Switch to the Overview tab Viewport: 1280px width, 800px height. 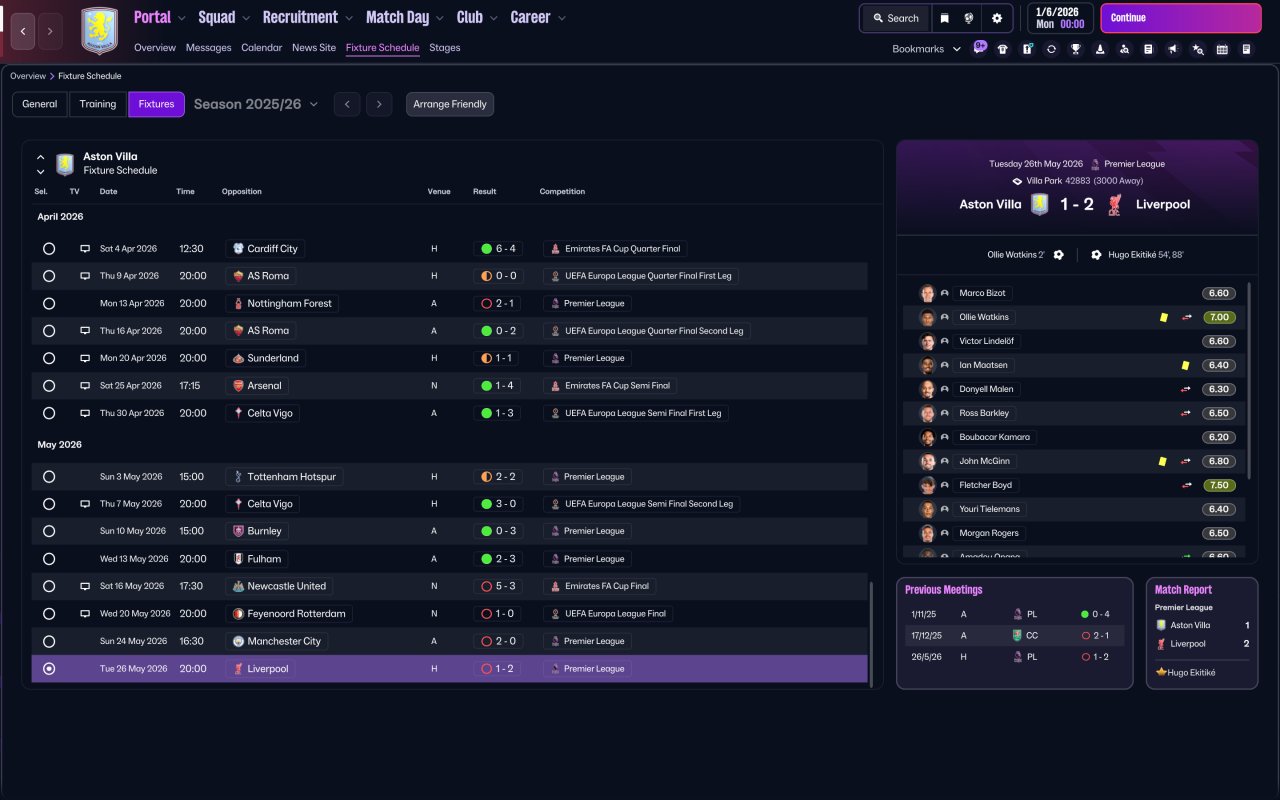click(x=155, y=48)
